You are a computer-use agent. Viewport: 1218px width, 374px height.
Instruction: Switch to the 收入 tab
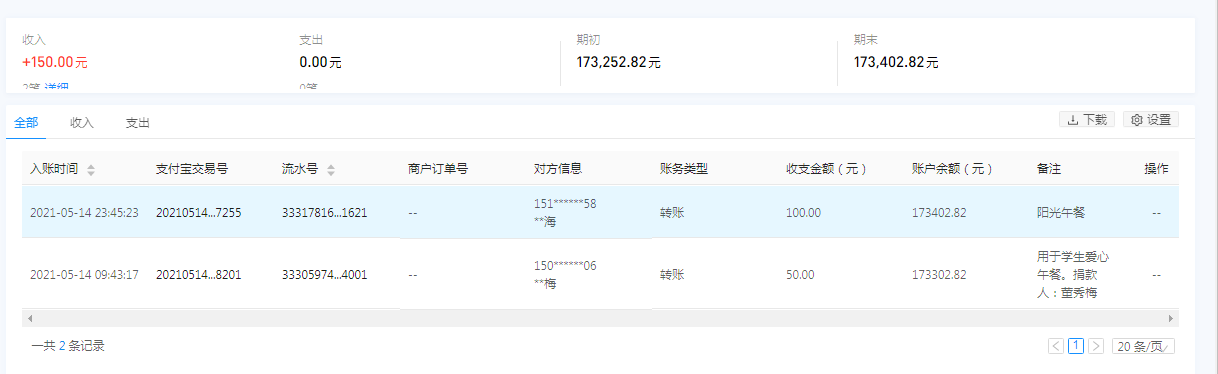coord(82,123)
